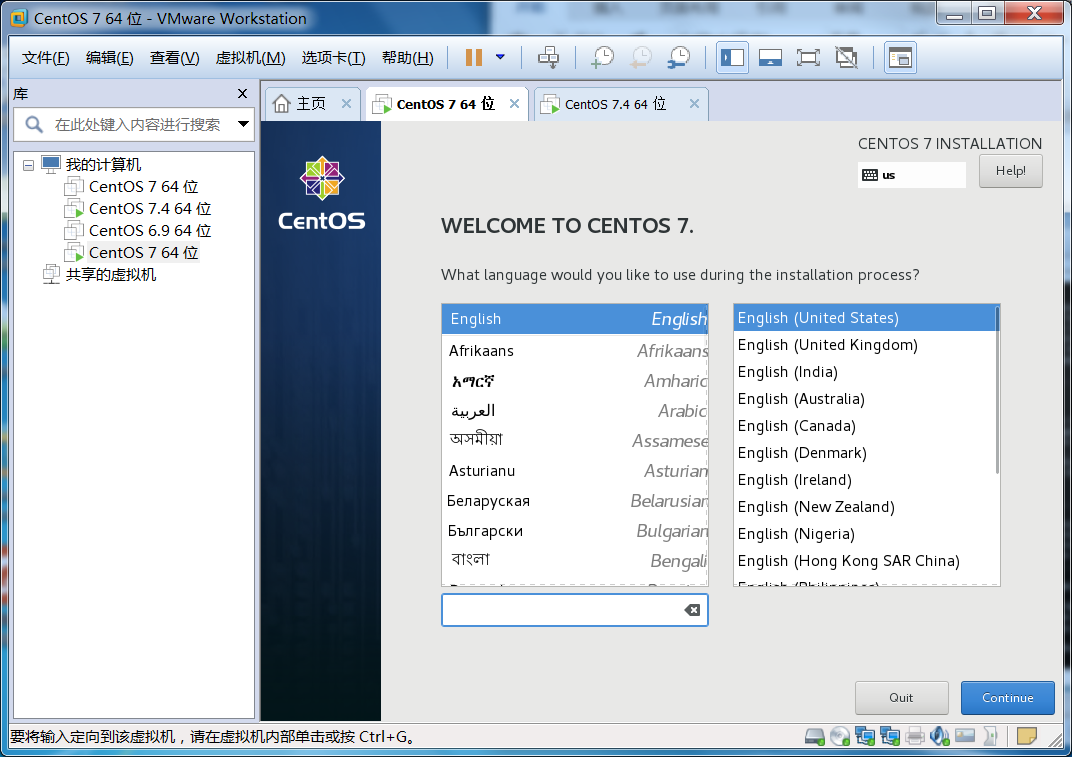The height and width of the screenshot is (757, 1072).
Task: Click the us keyboard layout indicator
Action: [911, 175]
